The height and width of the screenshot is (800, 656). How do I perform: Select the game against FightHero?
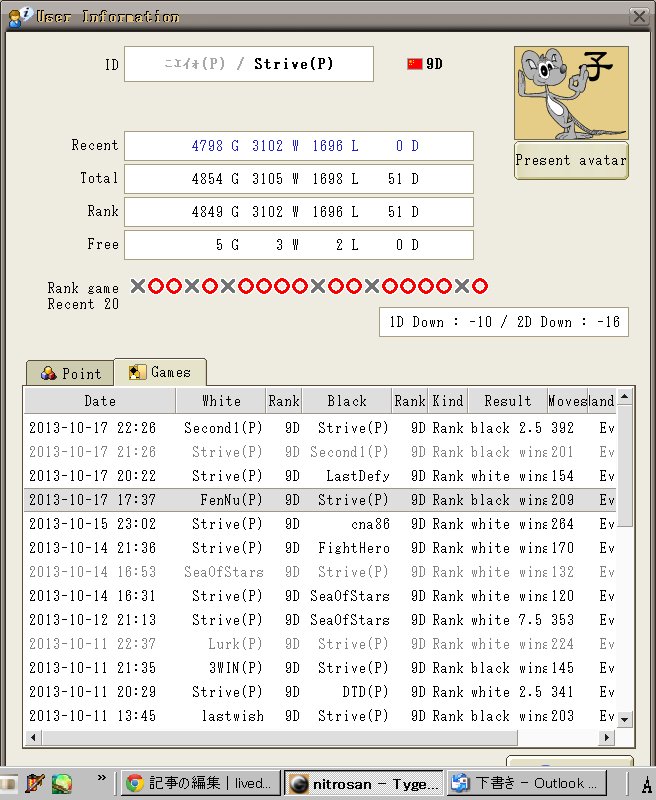pyautogui.click(x=320, y=547)
